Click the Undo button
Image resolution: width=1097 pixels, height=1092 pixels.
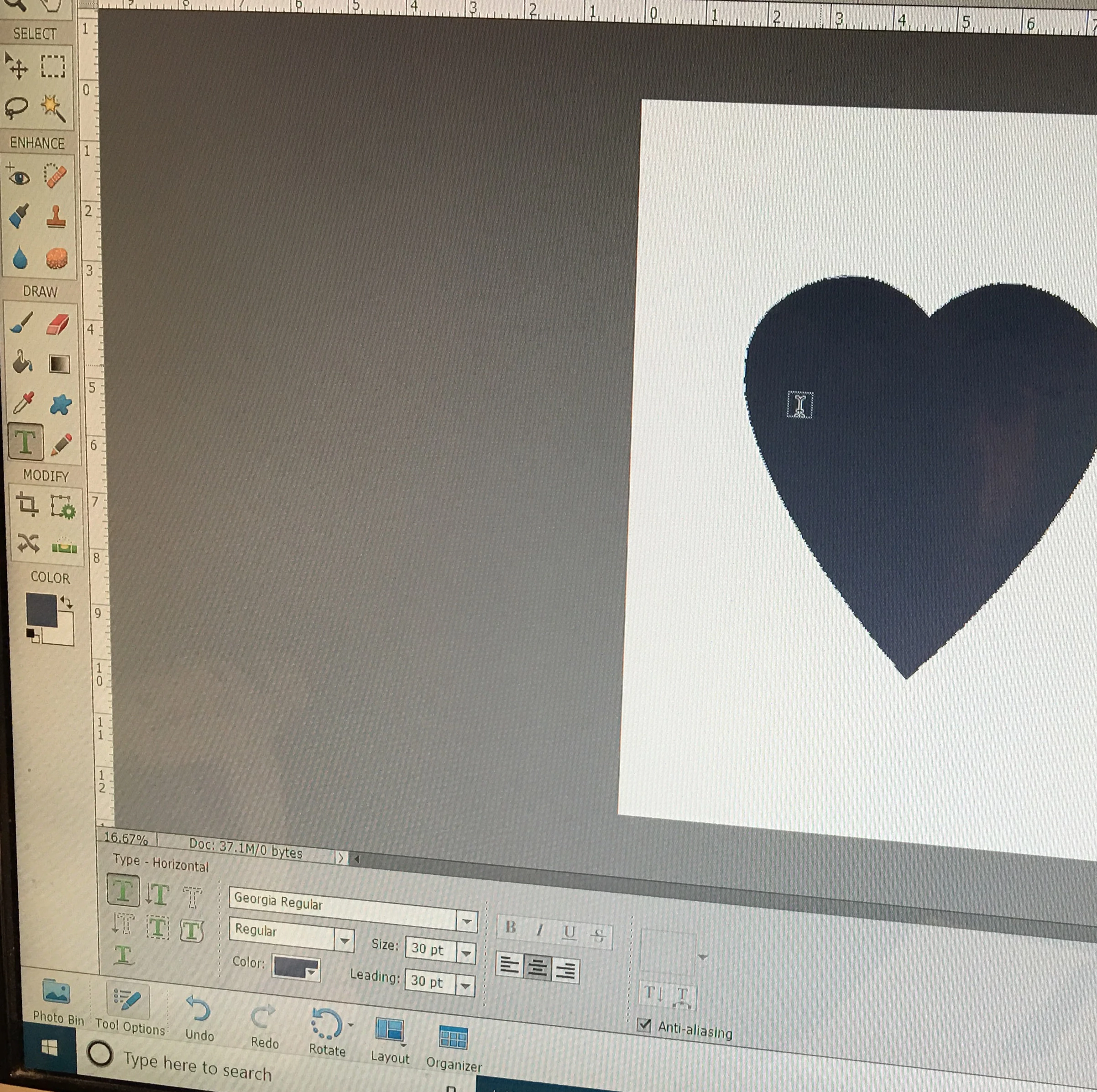[199, 1017]
